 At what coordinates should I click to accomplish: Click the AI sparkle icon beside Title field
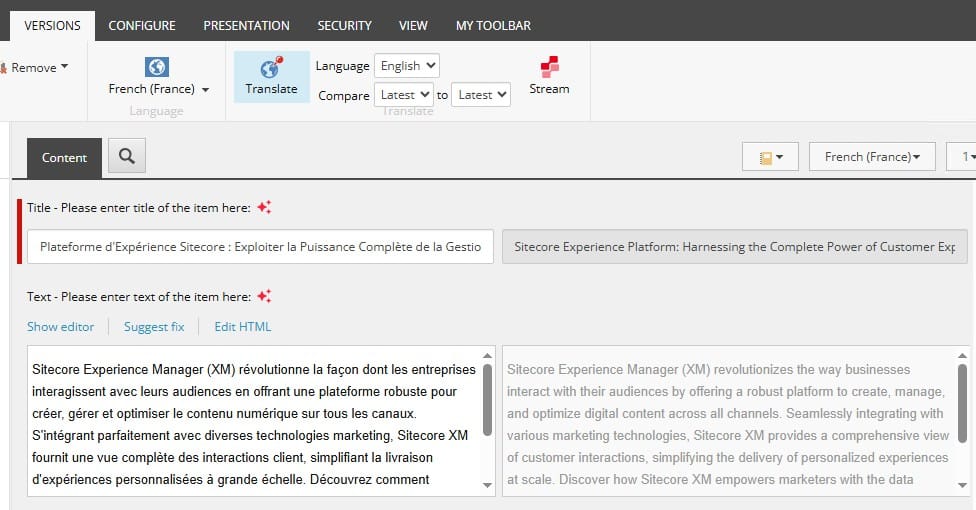[264, 207]
